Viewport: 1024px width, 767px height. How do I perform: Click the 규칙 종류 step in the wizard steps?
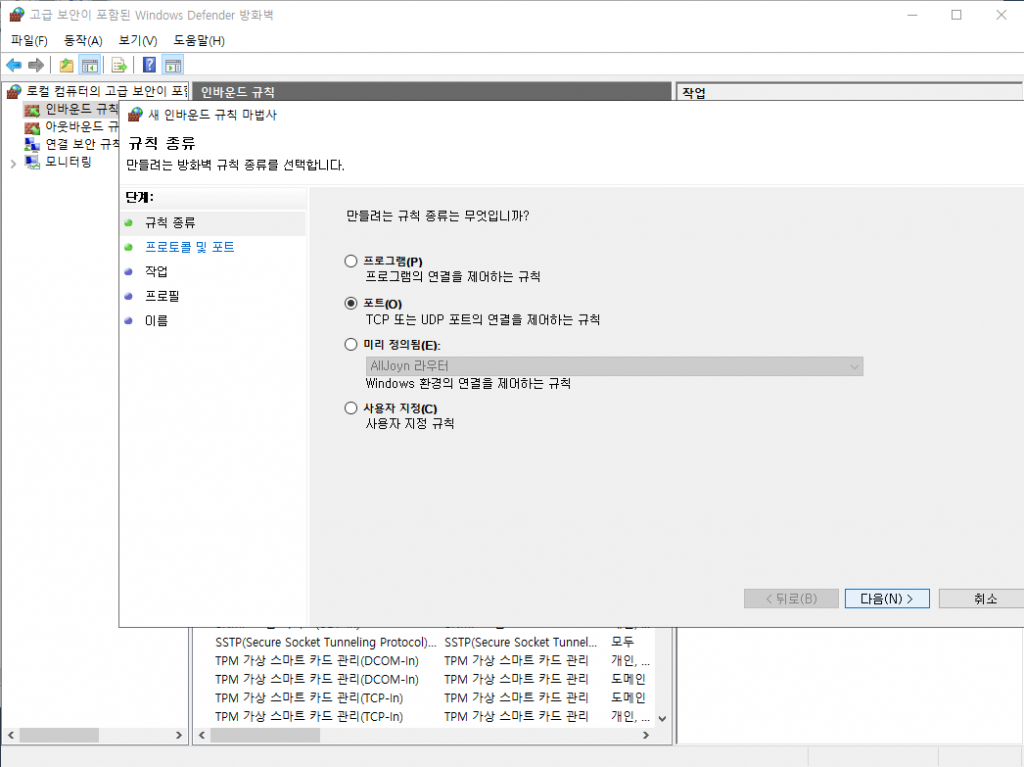click(x=170, y=223)
